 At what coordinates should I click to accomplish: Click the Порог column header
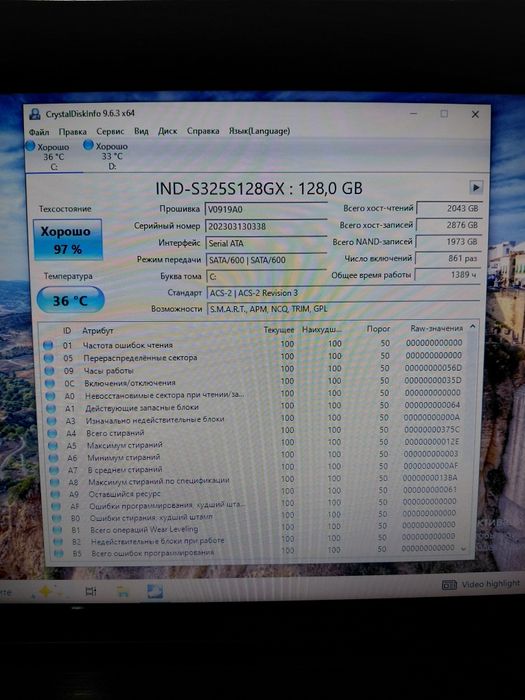(x=378, y=329)
